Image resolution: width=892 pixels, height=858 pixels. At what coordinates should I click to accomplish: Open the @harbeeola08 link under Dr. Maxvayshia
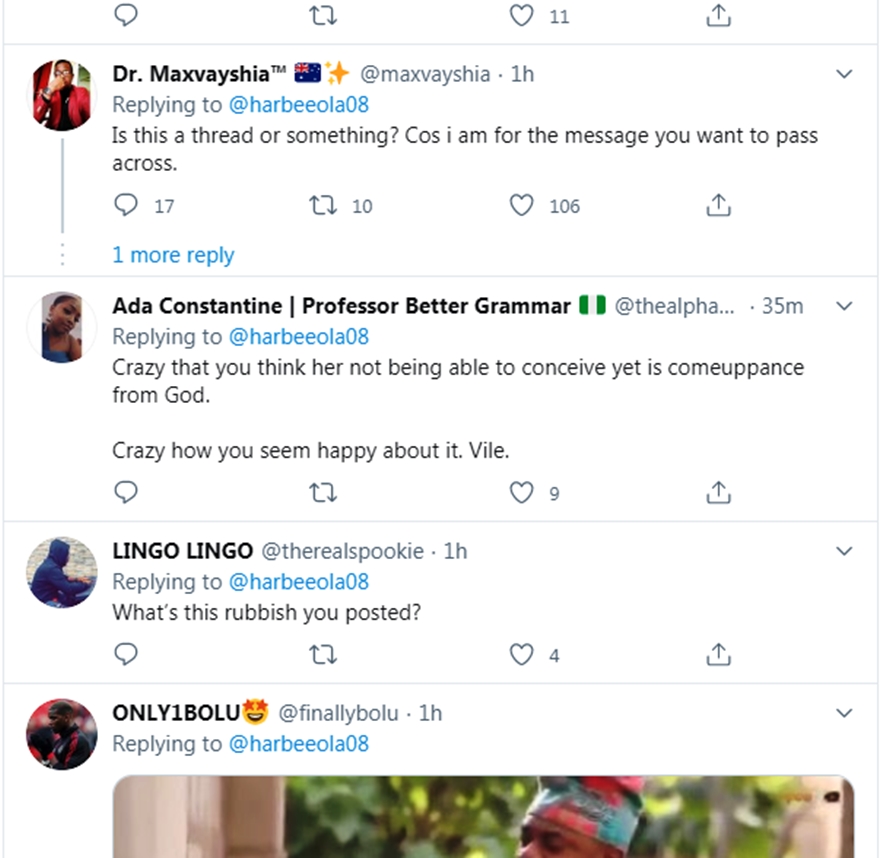click(x=298, y=105)
